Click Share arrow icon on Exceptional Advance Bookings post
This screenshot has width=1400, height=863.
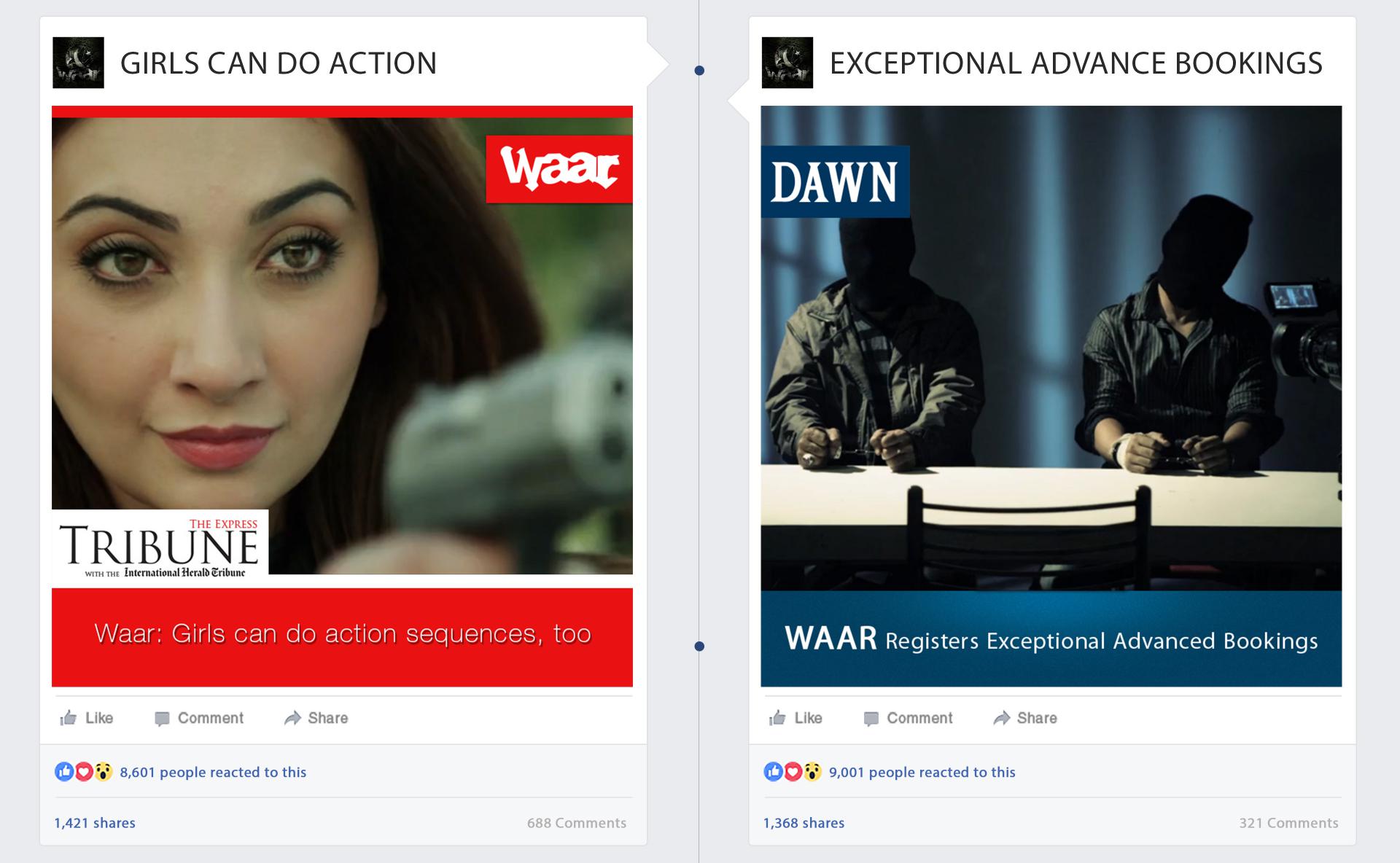pyautogui.click(x=1001, y=718)
